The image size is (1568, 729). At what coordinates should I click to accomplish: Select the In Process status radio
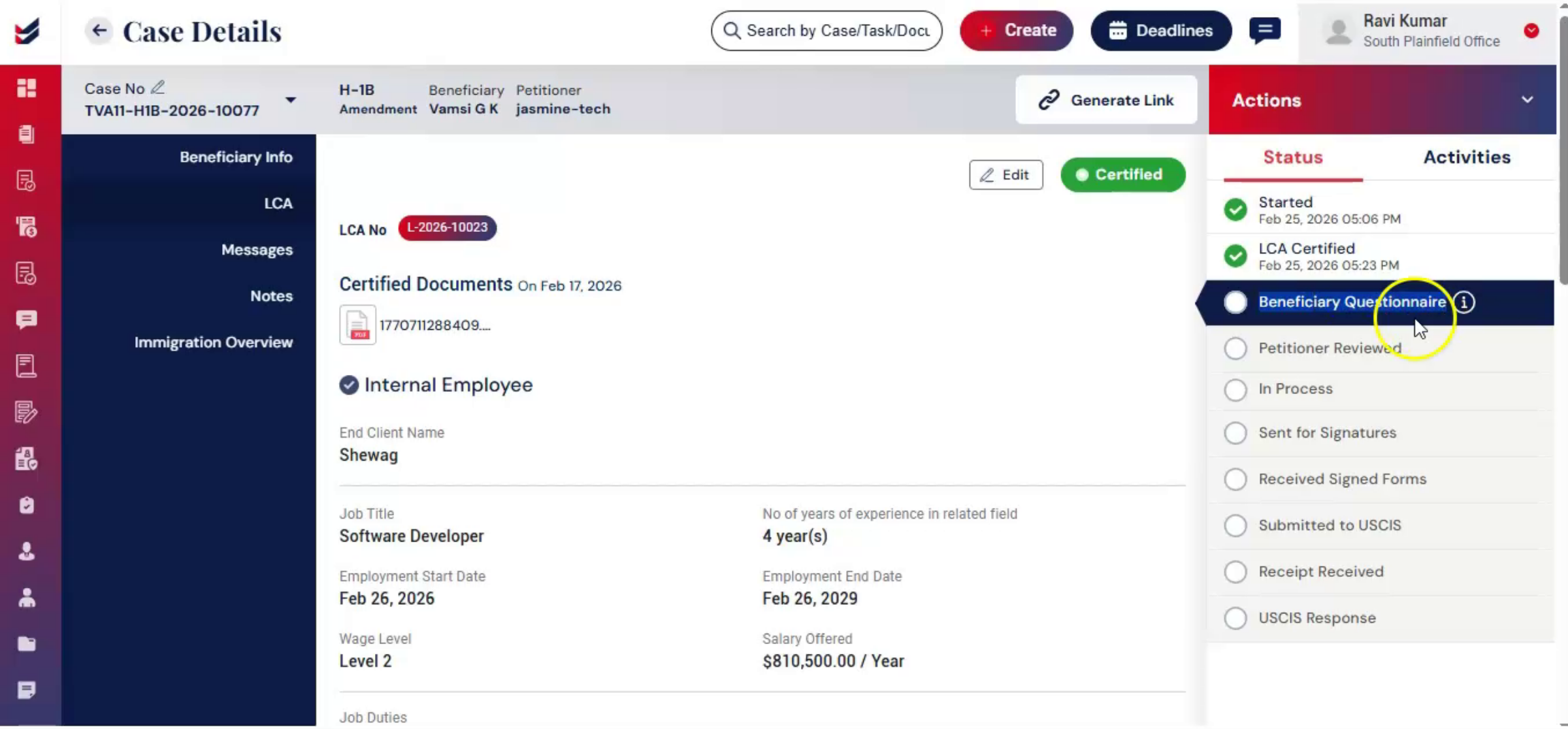tap(1235, 389)
